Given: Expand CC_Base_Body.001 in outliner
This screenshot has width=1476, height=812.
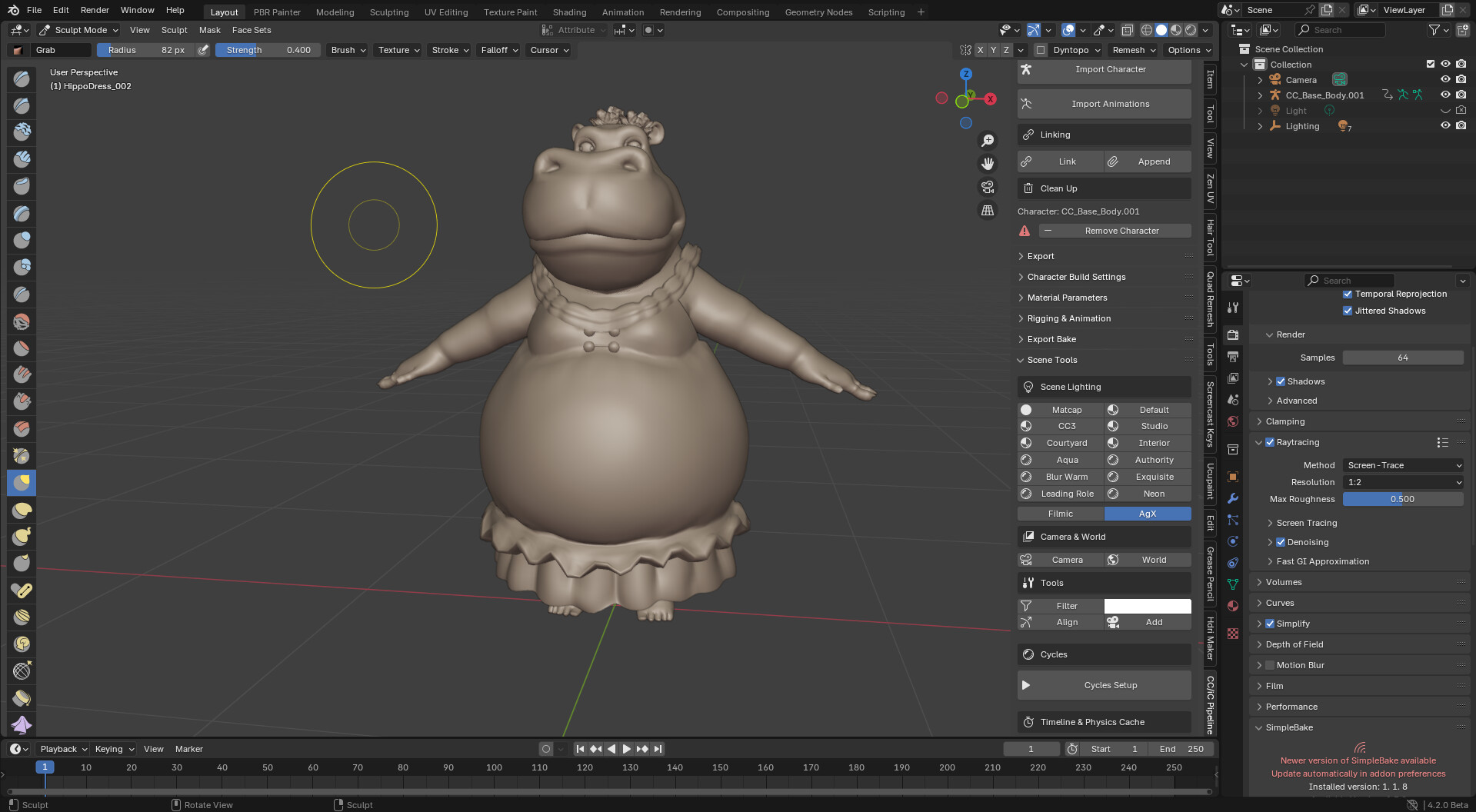Looking at the screenshot, I should click(1260, 95).
